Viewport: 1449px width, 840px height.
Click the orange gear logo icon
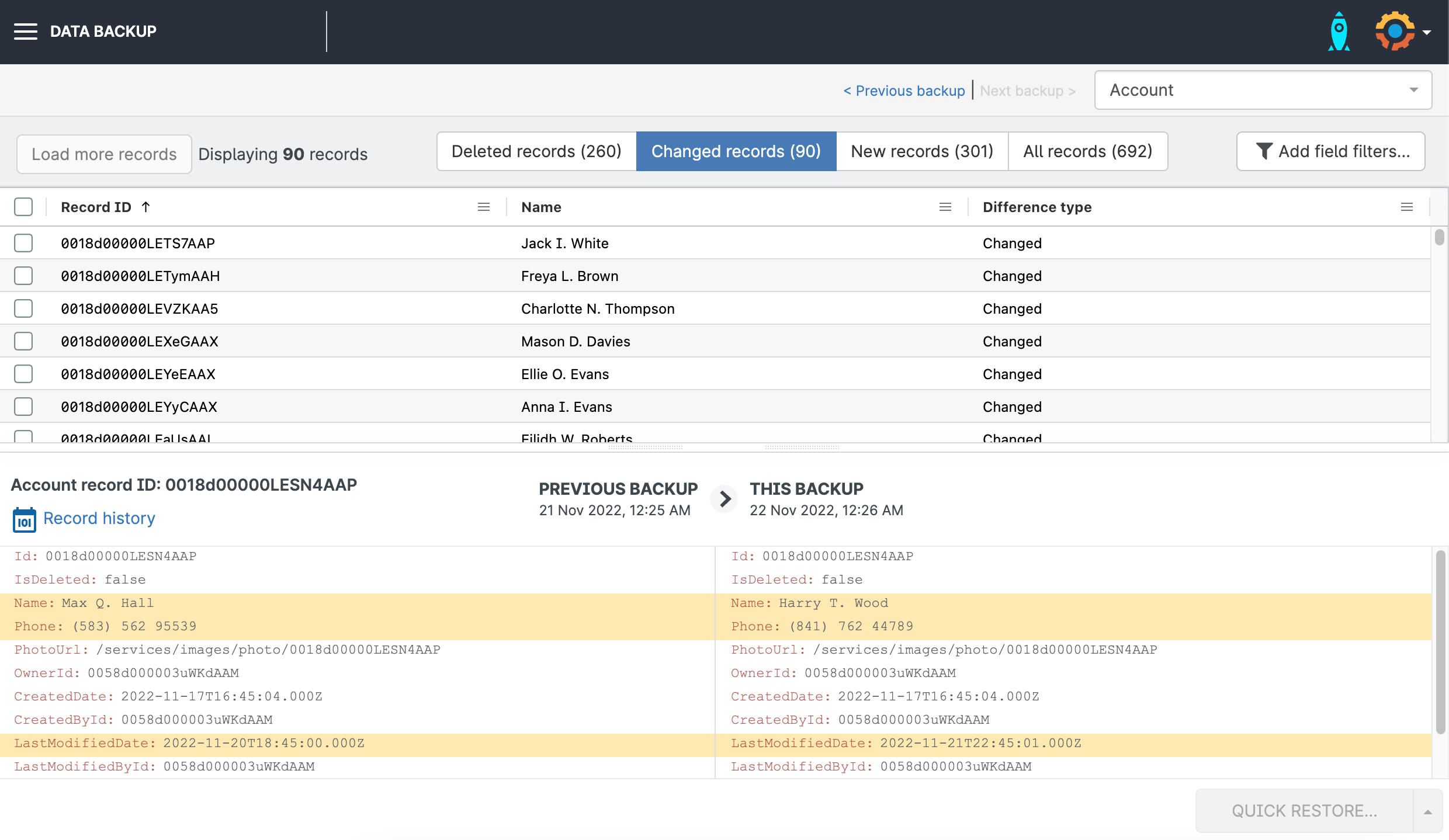[1395, 32]
